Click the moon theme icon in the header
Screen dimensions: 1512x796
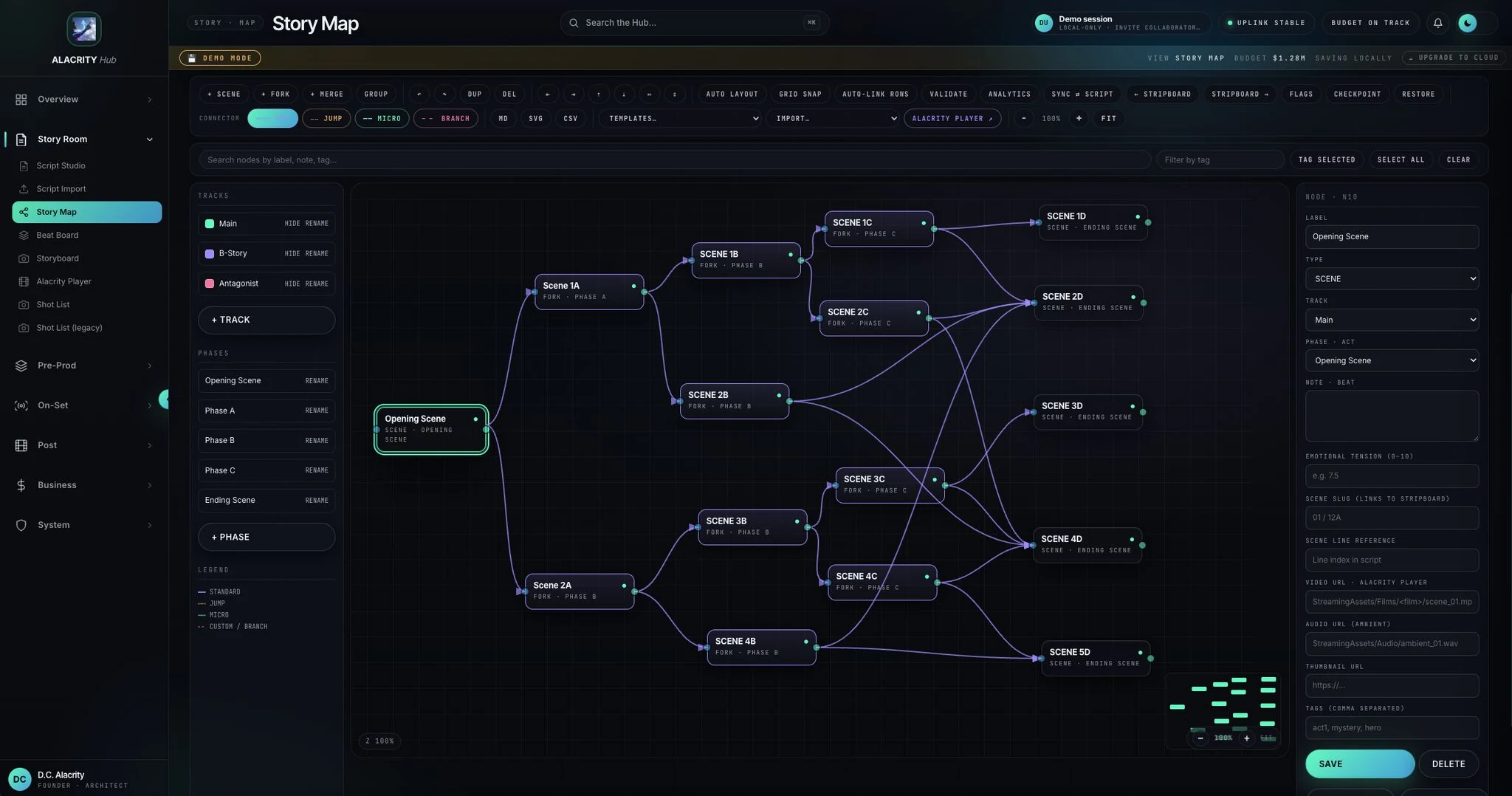(1468, 23)
